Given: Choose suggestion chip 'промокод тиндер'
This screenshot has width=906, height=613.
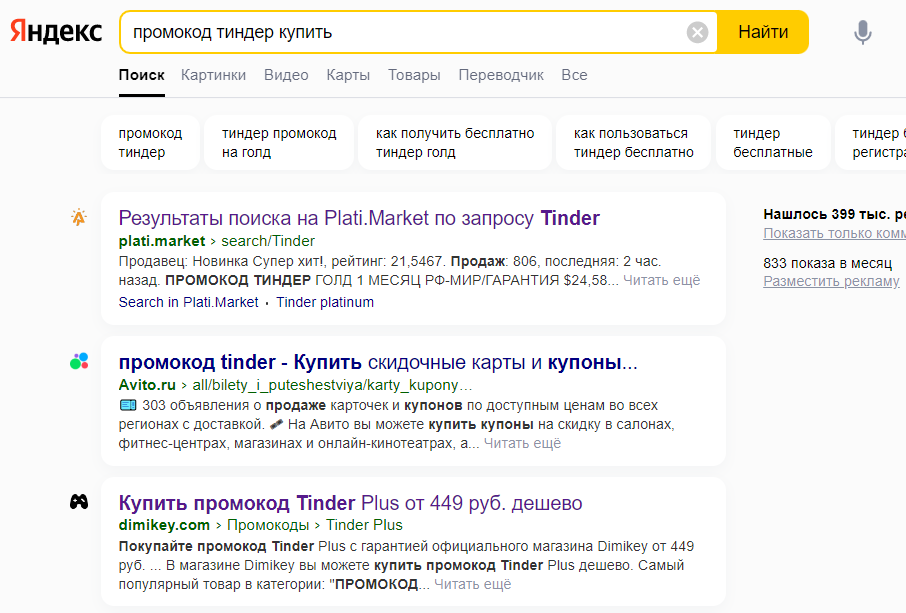Looking at the screenshot, I should click(x=150, y=143).
